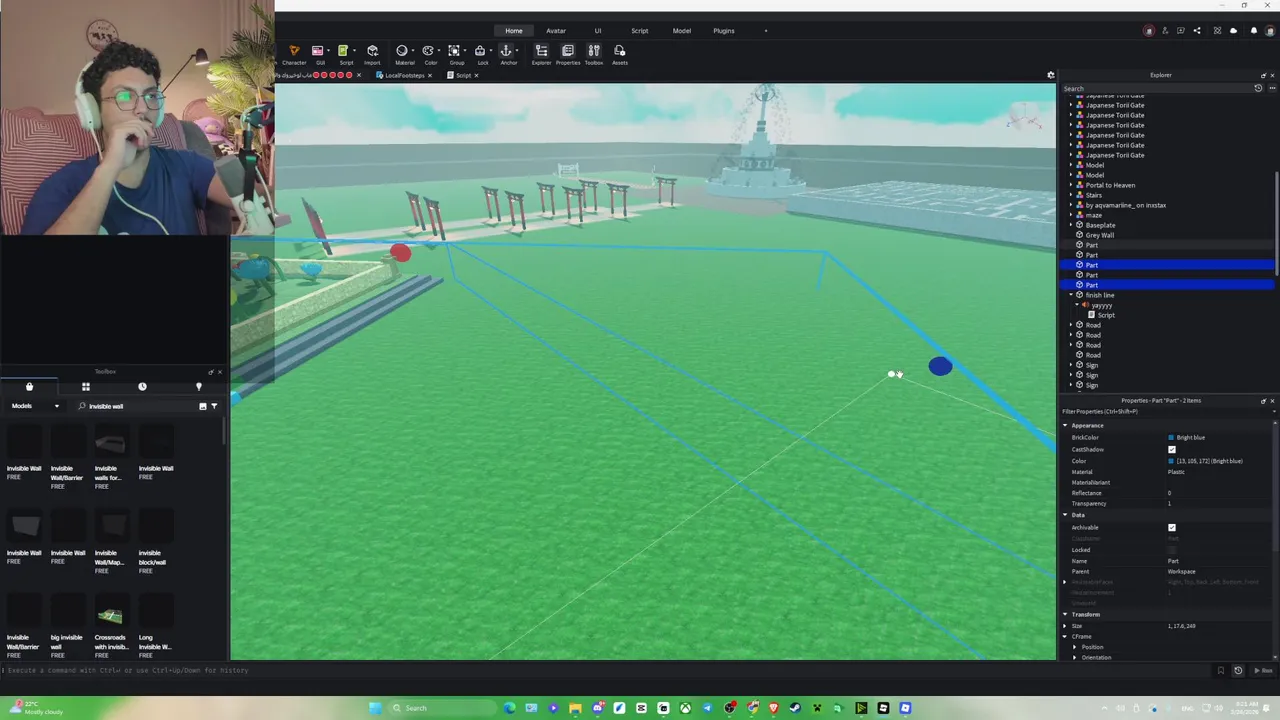Toggle the CastShadow checkbox
The height and width of the screenshot is (720, 1280).
click(1172, 449)
